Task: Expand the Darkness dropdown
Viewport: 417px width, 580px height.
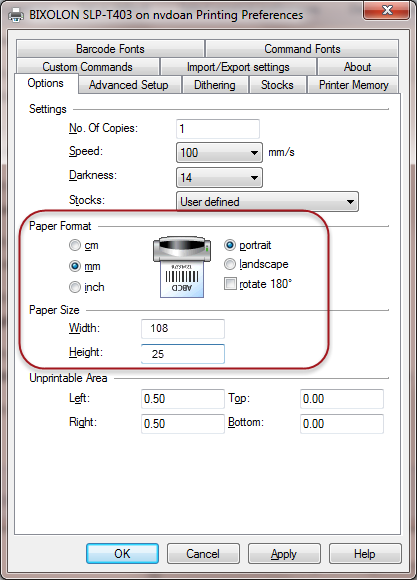Action: pos(219,178)
